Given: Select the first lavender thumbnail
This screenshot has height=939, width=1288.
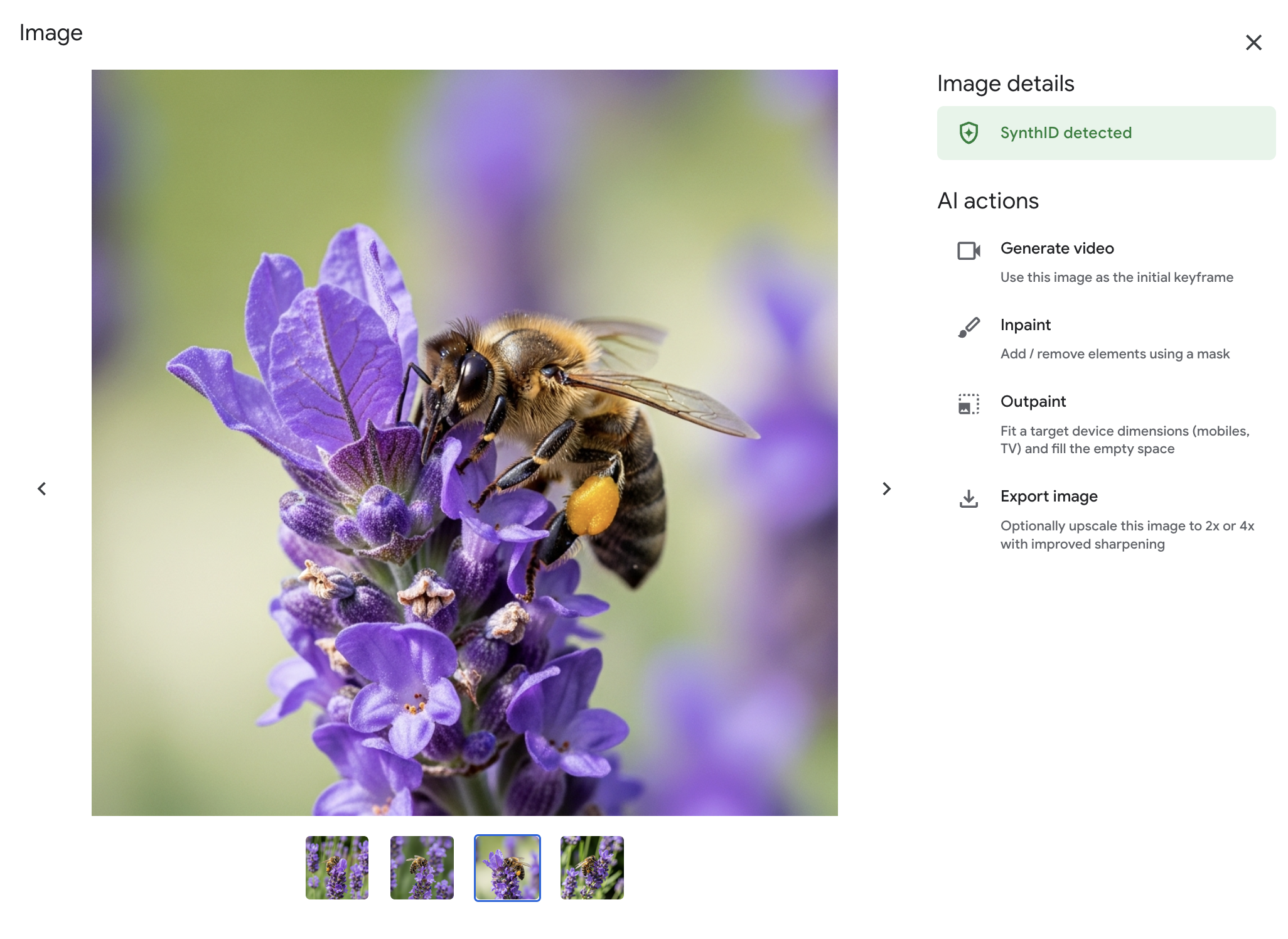Looking at the screenshot, I should [x=337, y=867].
